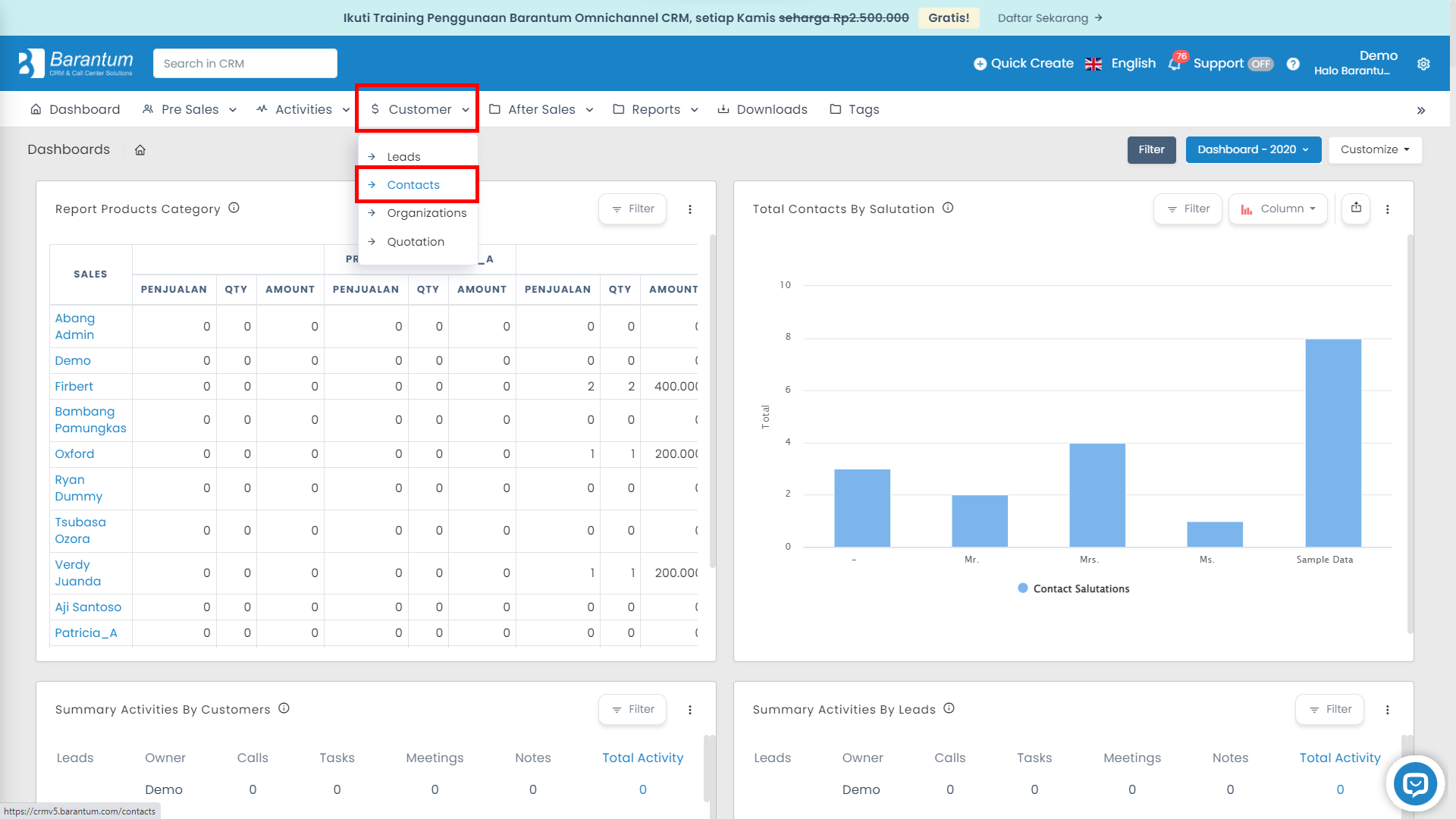Open info icon for Summary Activities By Leads
The height and width of the screenshot is (819, 1456).
tap(949, 708)
